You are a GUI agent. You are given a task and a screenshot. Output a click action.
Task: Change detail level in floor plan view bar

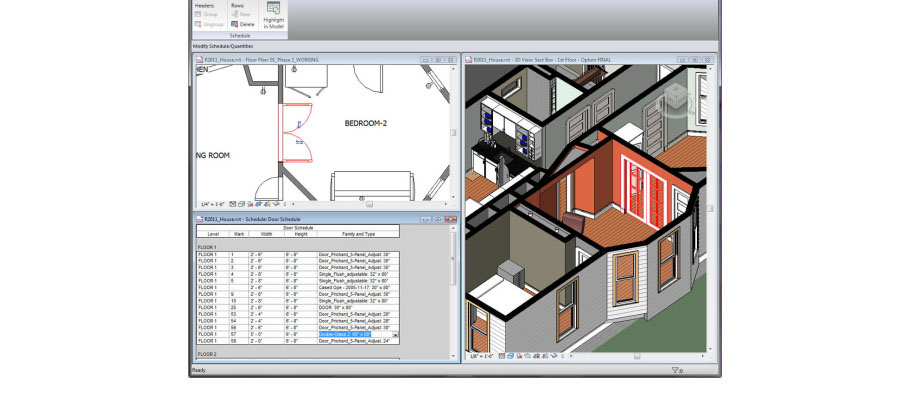click(x=233, y=204)
